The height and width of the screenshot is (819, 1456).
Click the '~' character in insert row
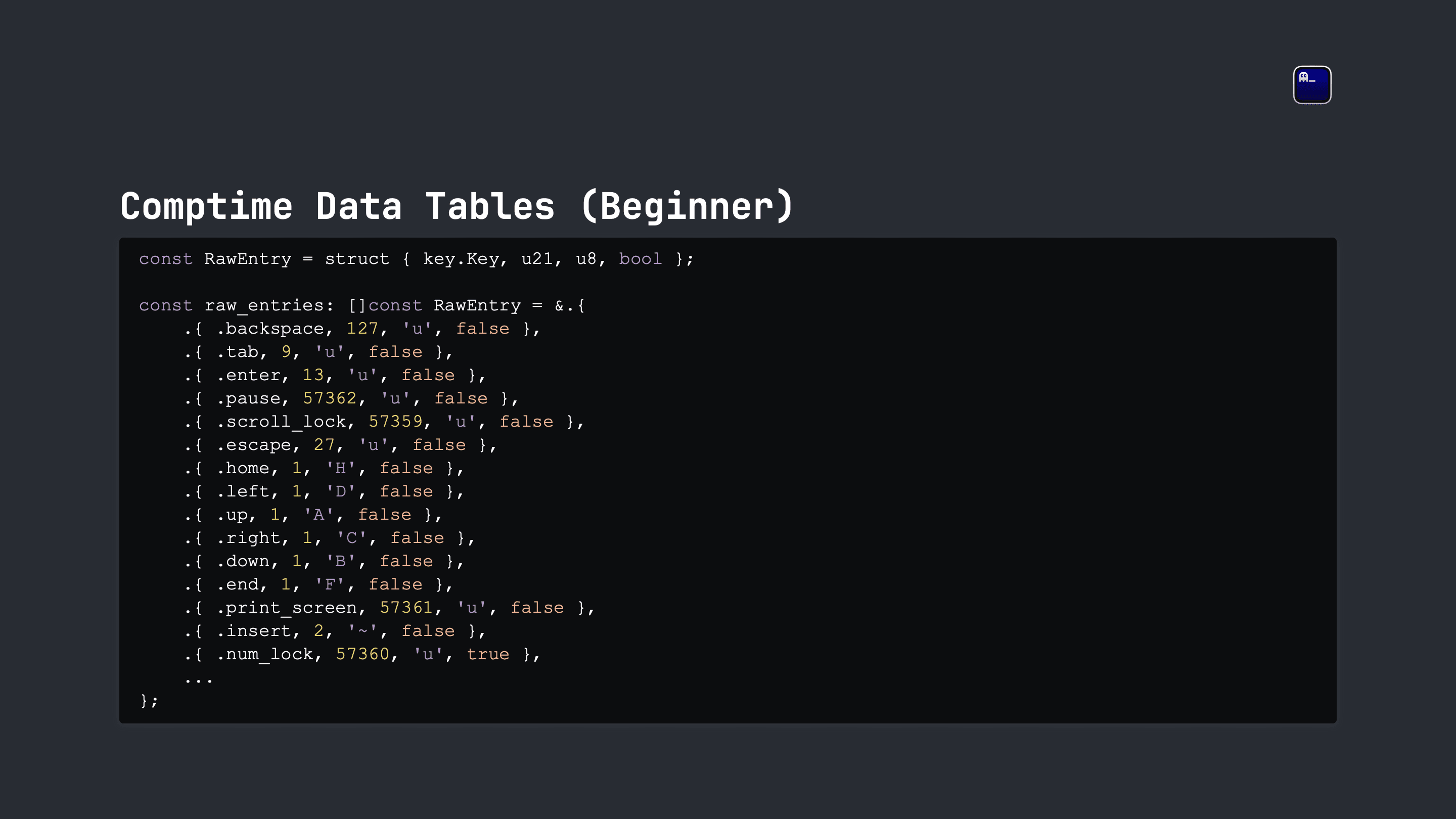[362, 631]
